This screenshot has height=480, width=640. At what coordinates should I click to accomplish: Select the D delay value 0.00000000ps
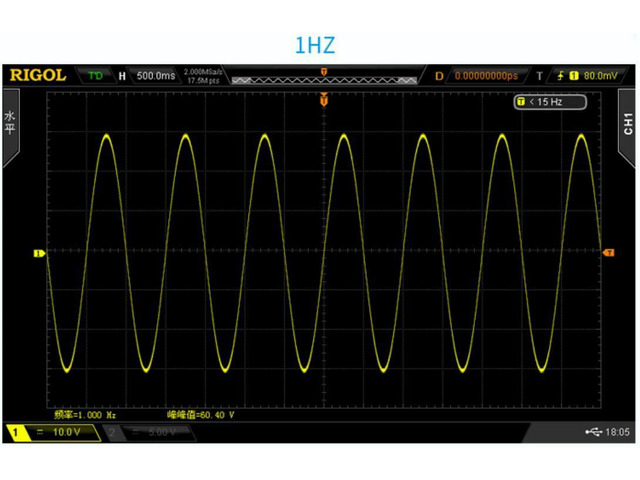[486, 76]
